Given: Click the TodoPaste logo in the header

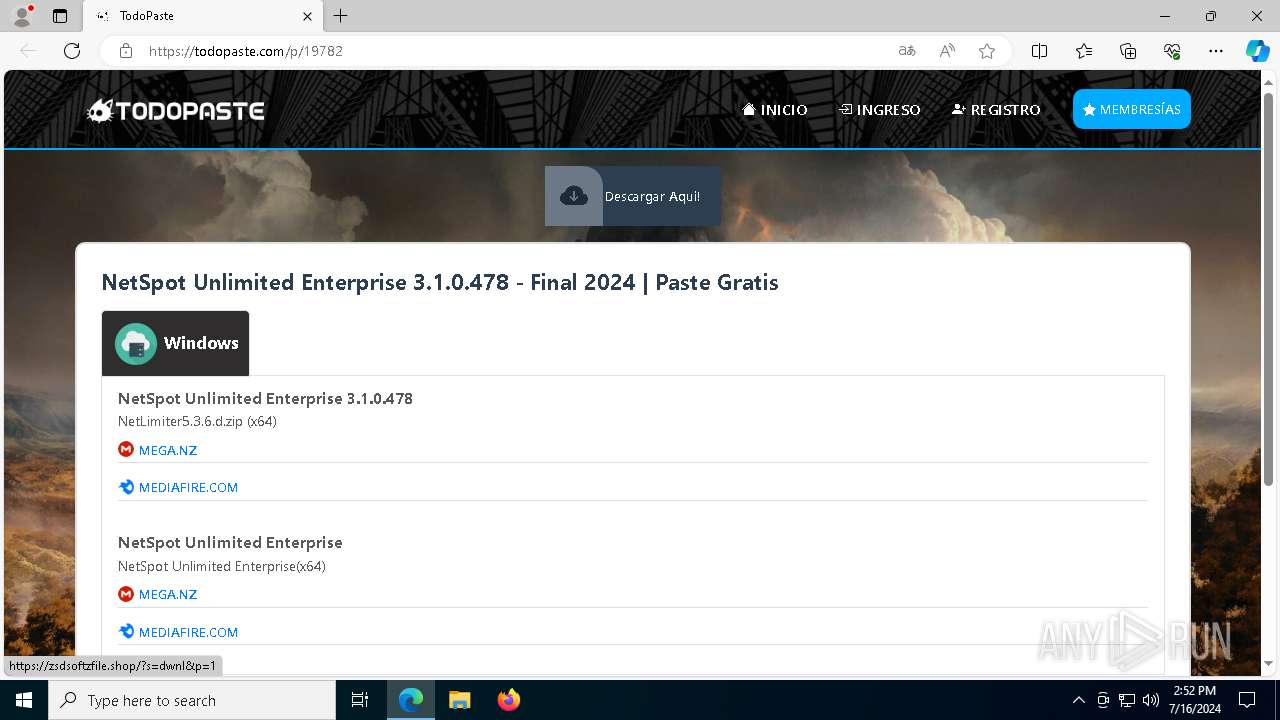Looking at the screenshot, I should pyautogui.click(x=176, y=110).
